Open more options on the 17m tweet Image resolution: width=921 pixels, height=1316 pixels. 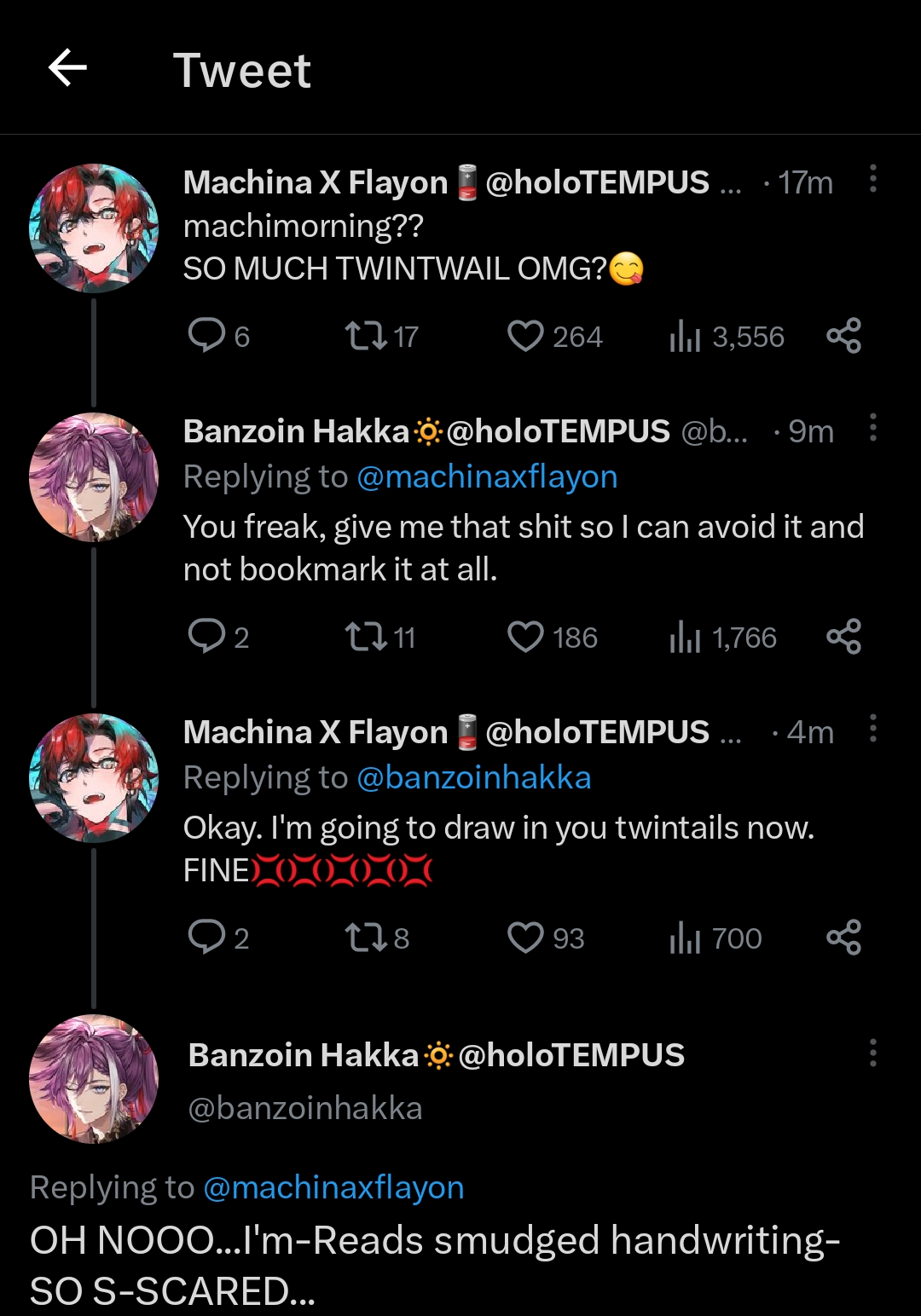(872, 179)
